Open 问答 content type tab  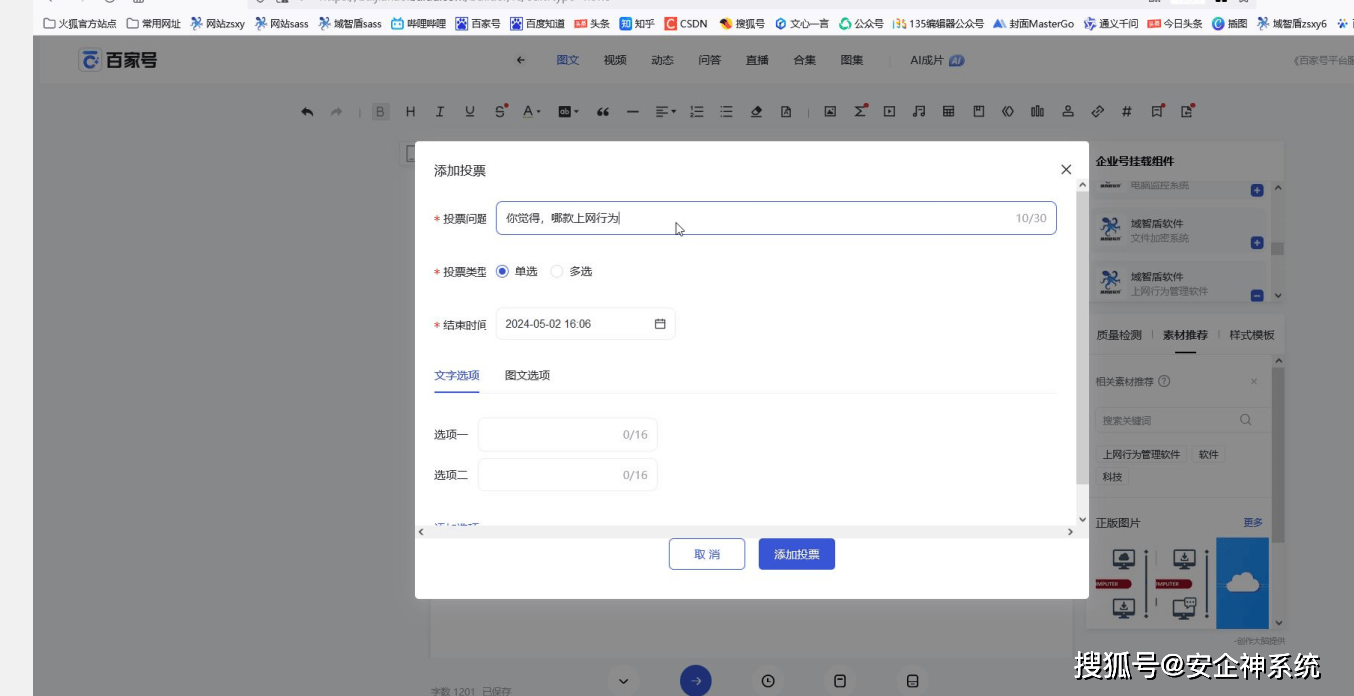(710, 60)
